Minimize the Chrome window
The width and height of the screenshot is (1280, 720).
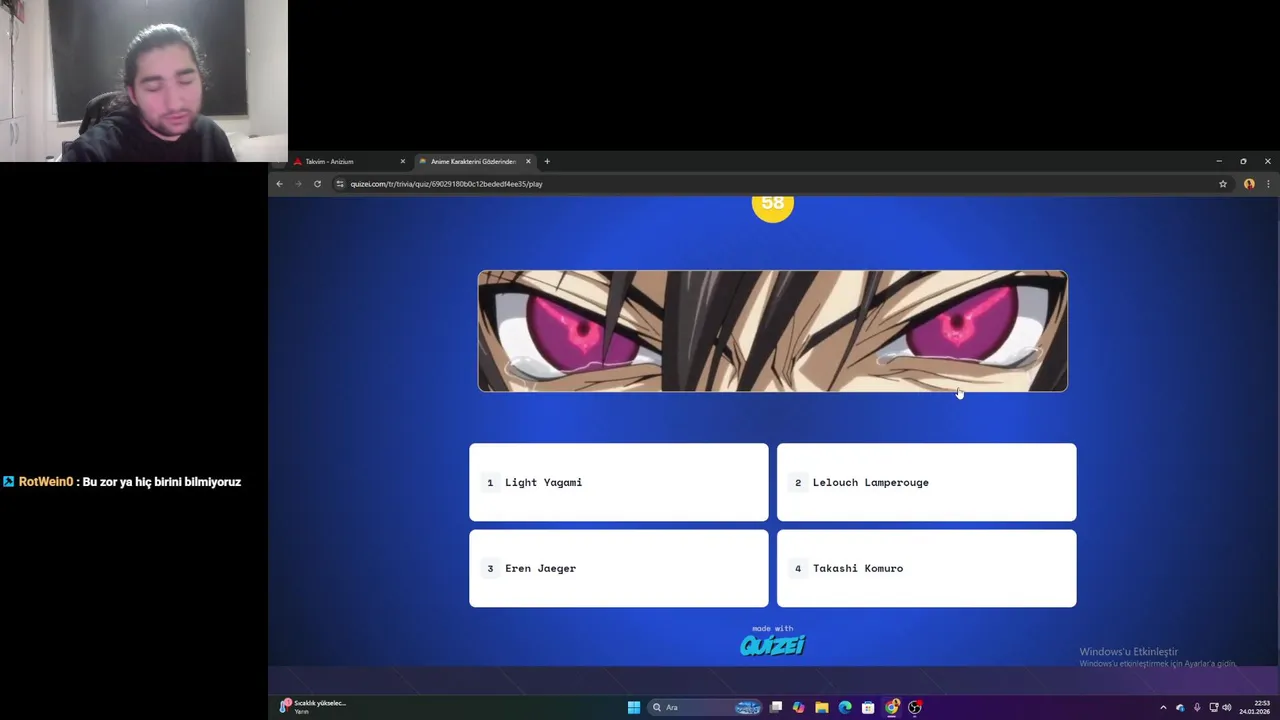(1219, 161)
